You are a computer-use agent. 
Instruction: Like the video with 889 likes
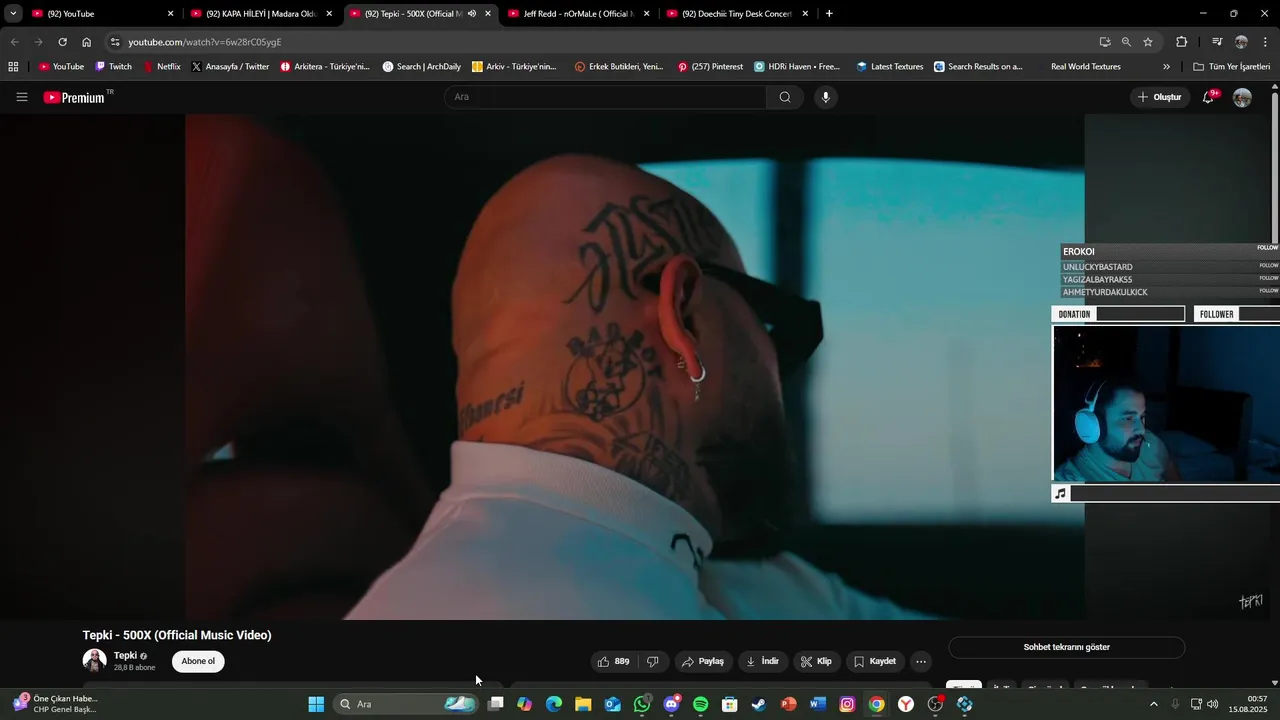pyautogui.click(x=613, y=661)
